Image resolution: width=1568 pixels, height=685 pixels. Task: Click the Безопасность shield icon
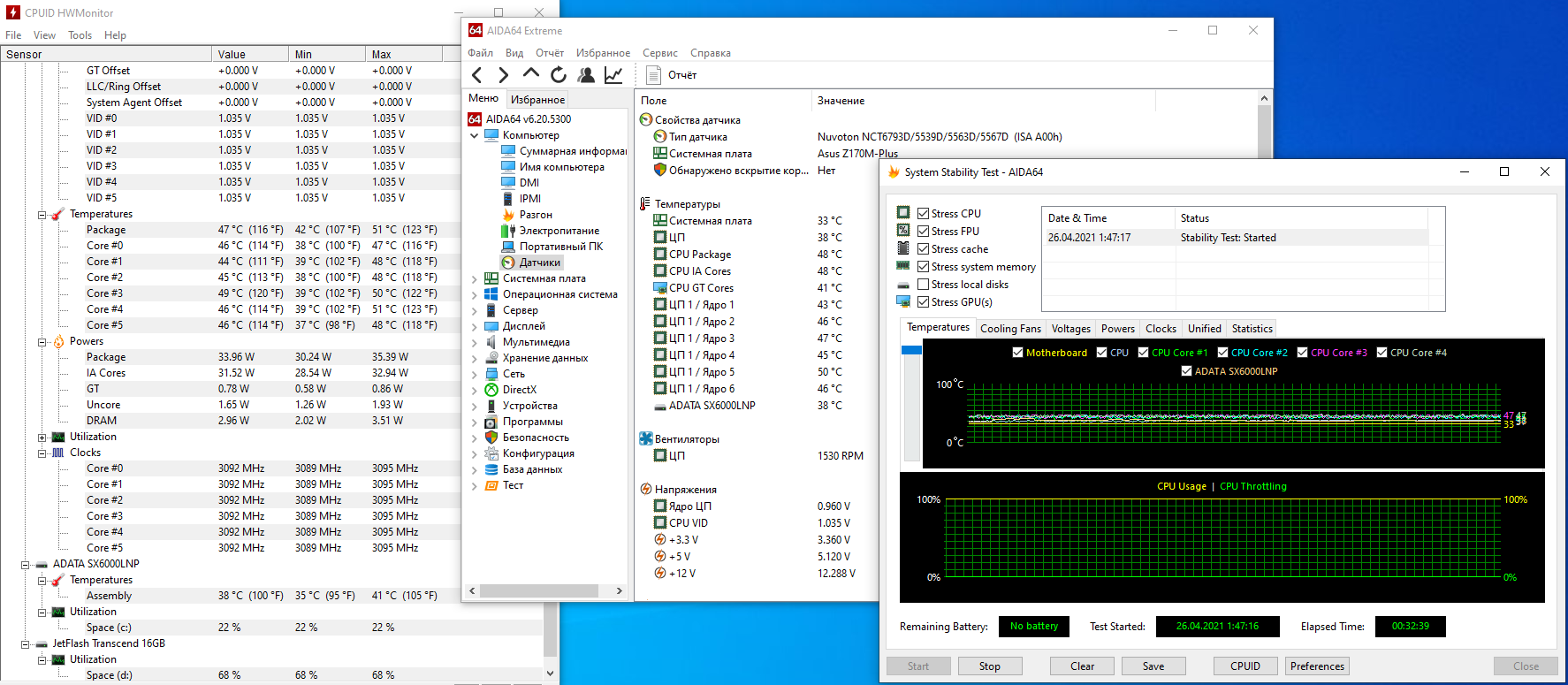(x=491, y=438)
